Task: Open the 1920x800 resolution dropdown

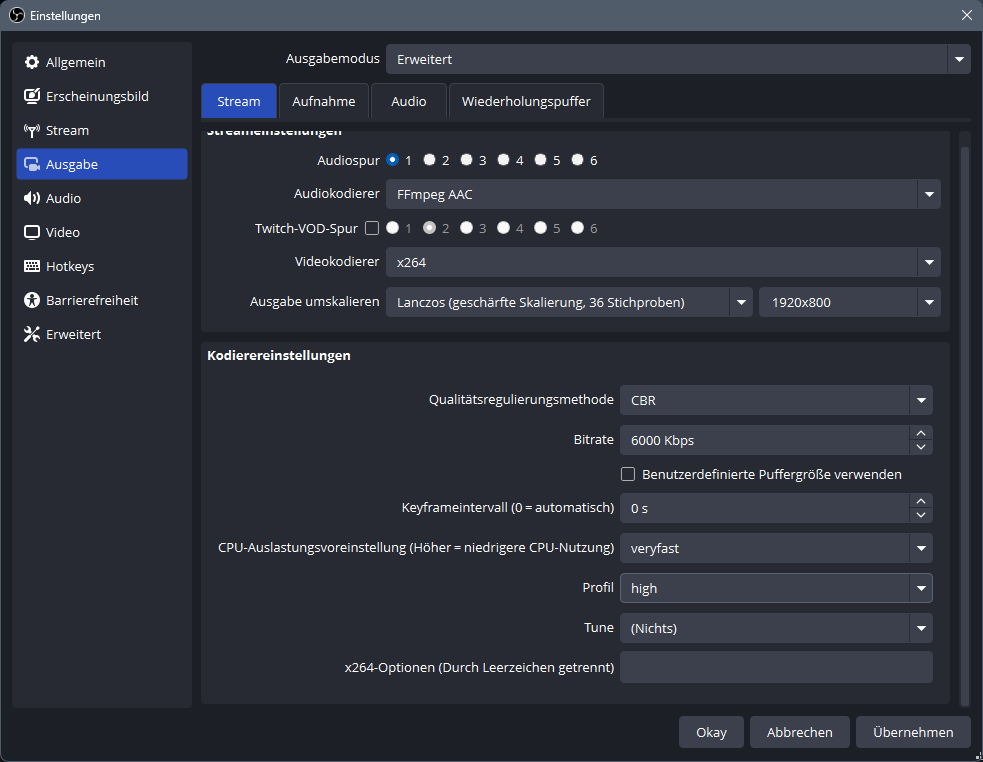Action: [x=849, y=302]
